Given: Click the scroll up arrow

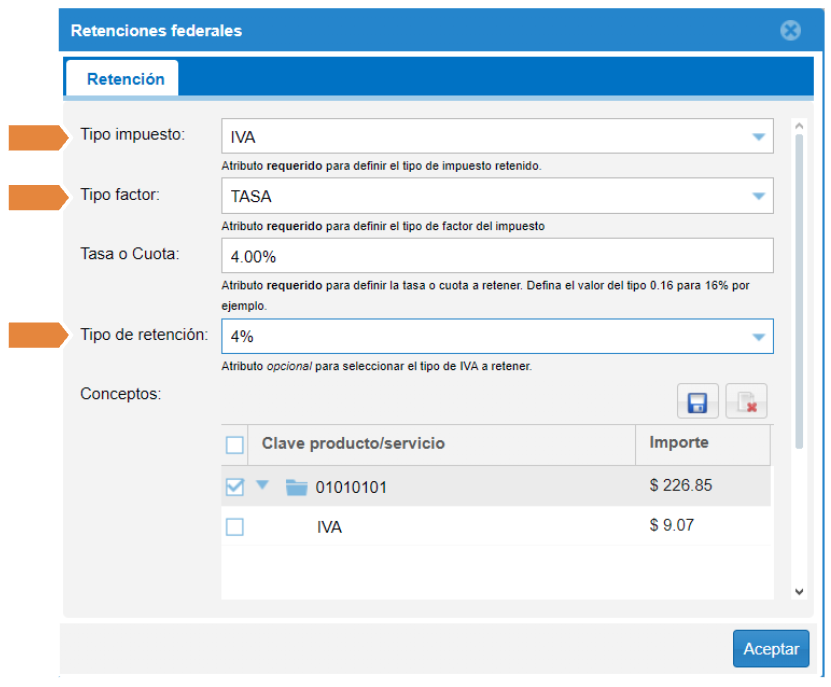Looking at the screenshot, I should coord(798,127).
